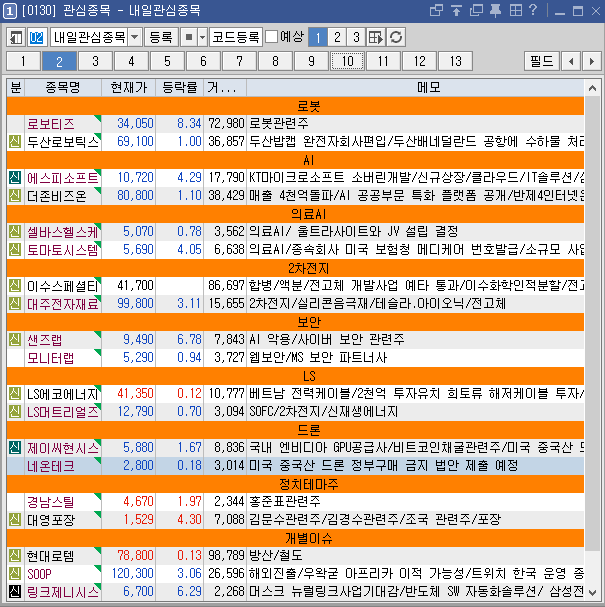605x607 pixels.
Task: Select page button 1 next to 예상
Action: coord(318,37)
